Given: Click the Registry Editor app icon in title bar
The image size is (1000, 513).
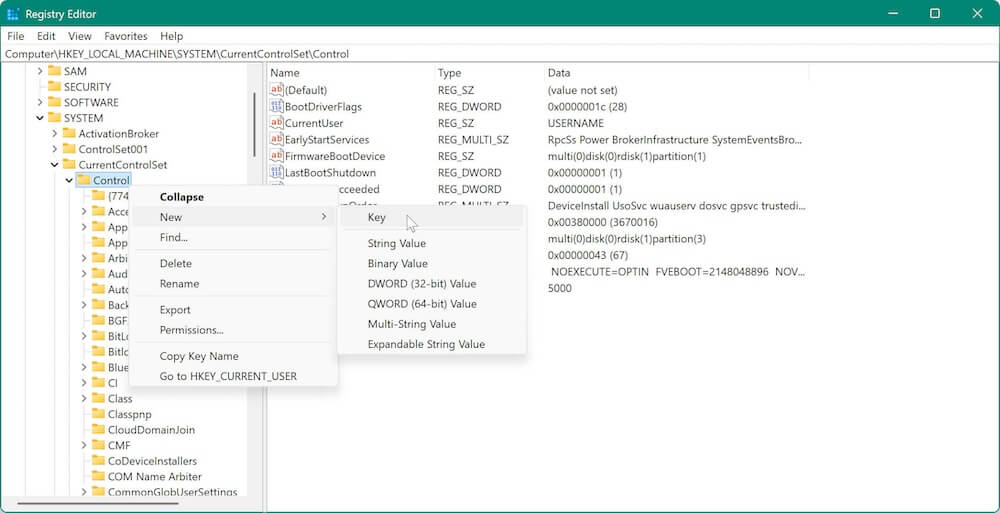Looking at the screenshot, I should 14,13.
